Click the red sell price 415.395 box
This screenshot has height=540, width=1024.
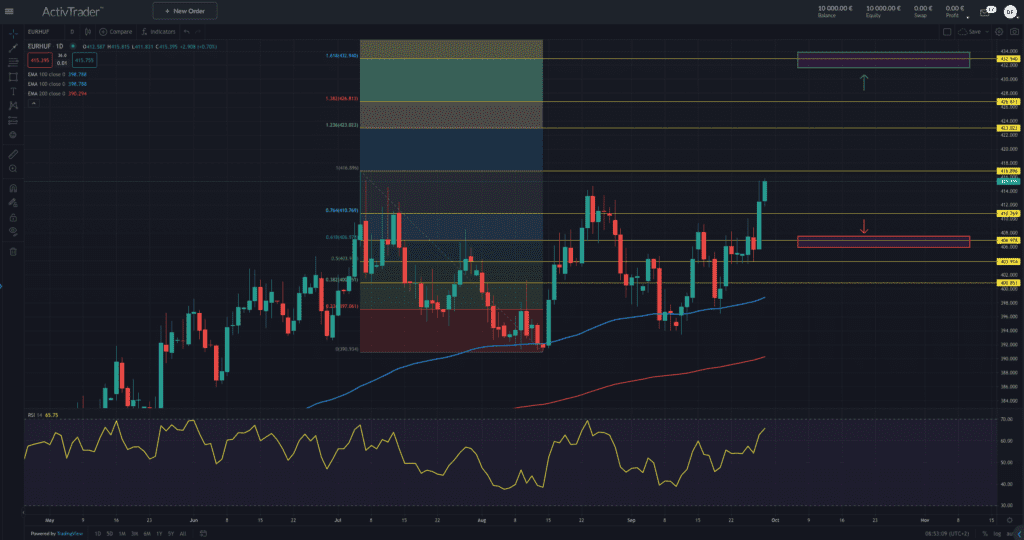(x=41, y=59)
